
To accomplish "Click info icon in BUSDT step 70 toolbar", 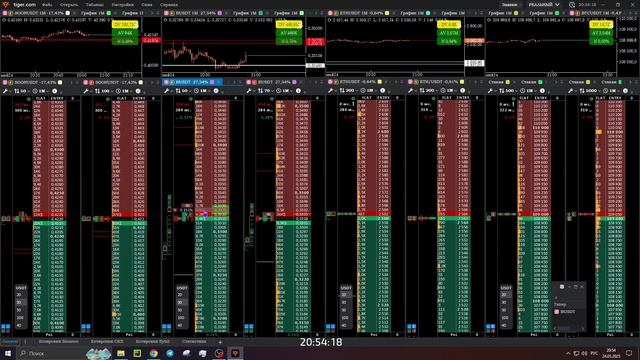I will point(298,91).
